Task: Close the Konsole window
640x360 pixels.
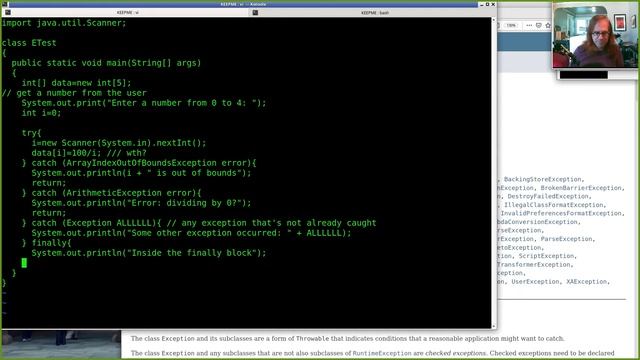Action: click(493, 4)
